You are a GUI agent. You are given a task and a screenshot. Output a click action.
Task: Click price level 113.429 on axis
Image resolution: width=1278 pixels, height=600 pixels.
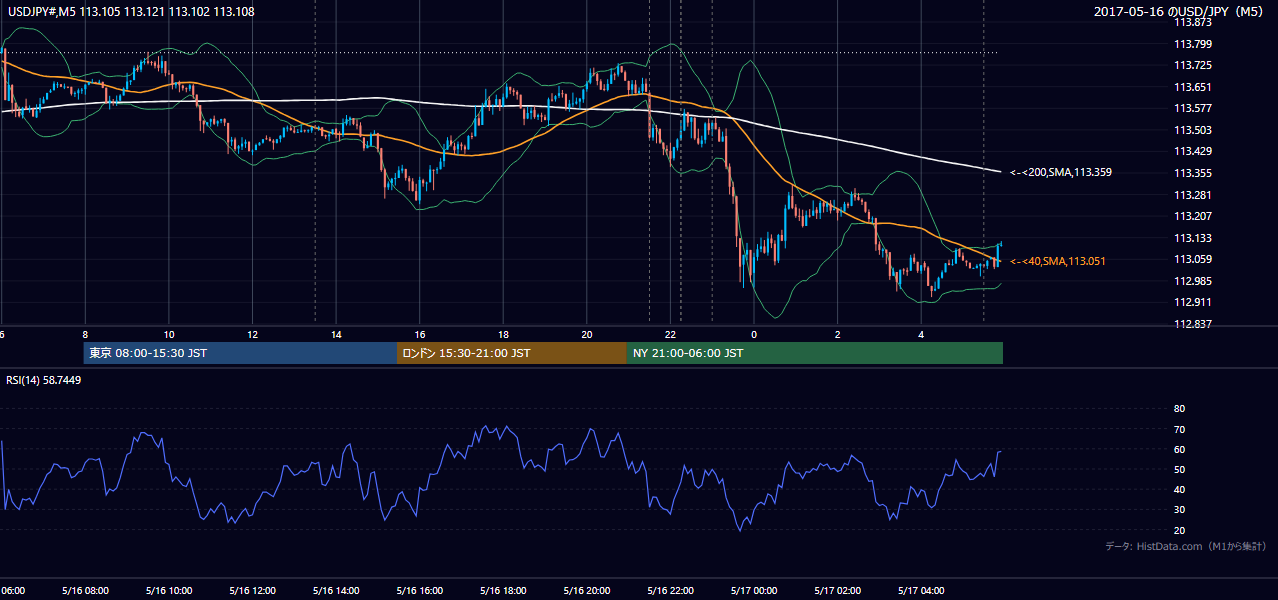pyautogui.click(x=1193, y=151)
